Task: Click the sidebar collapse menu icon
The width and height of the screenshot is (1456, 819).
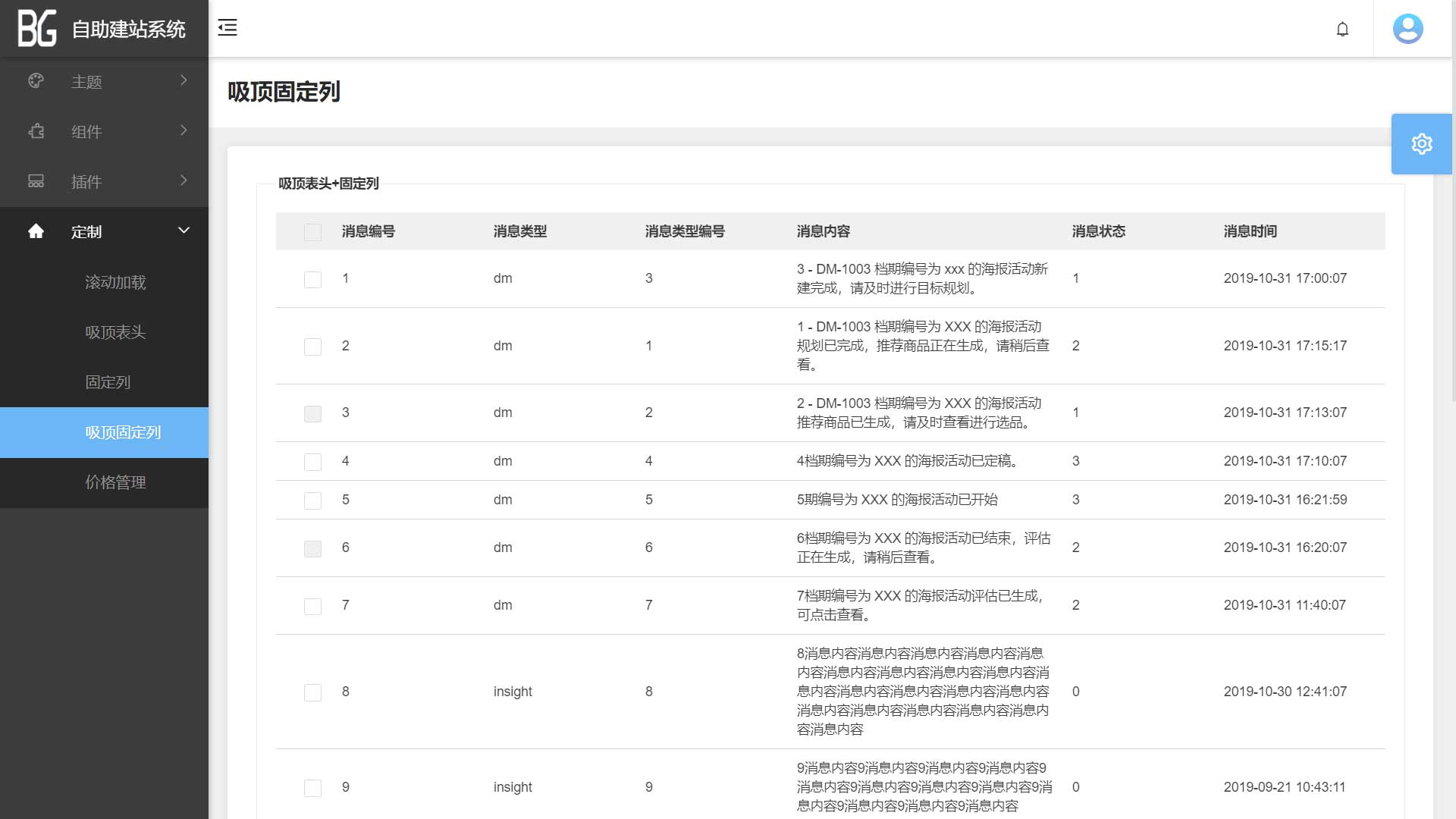Action: tap(227, 28)
